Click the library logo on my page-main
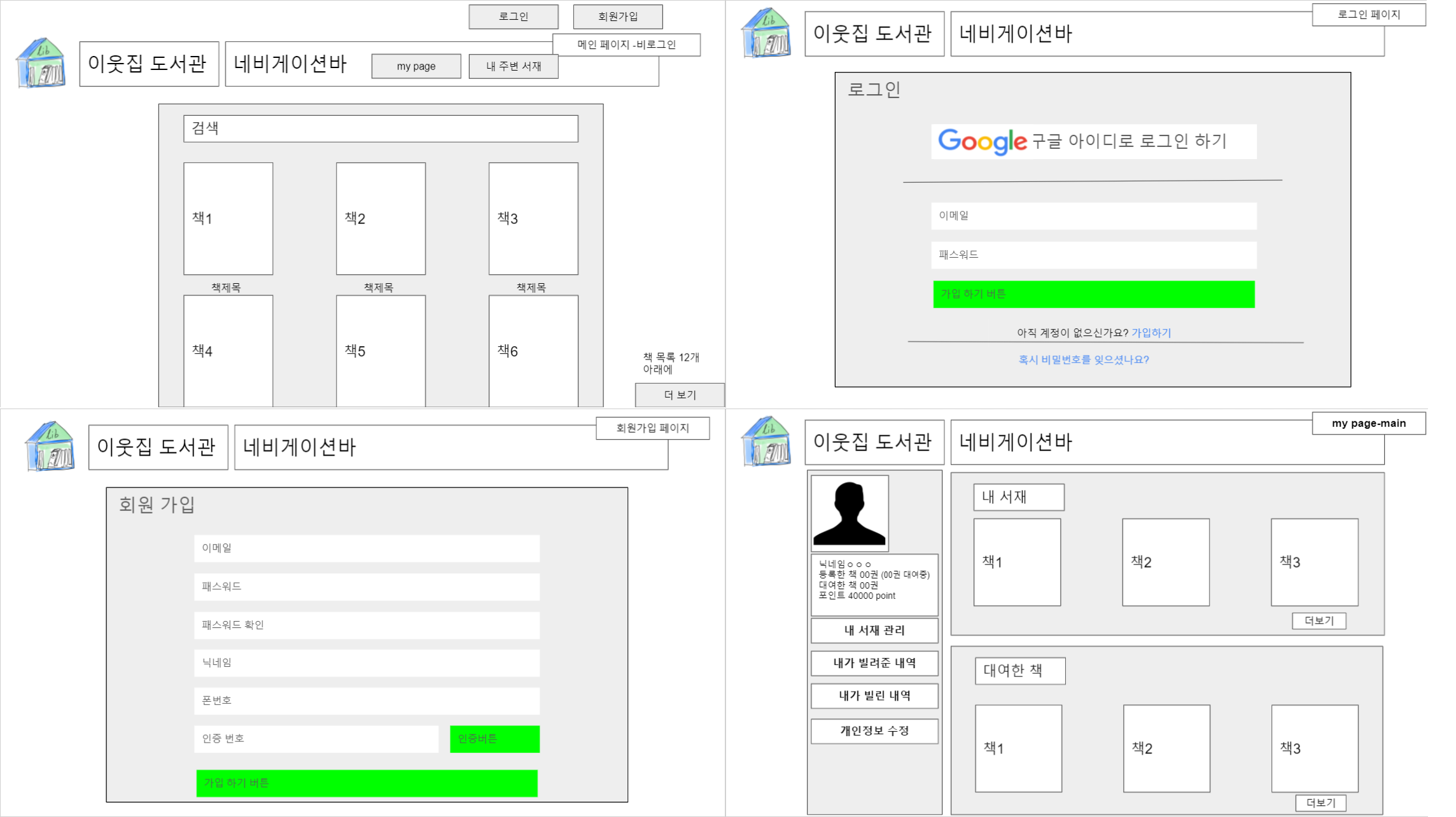The height and width of the screenshot is (817, 1456). click(x=767, y=442)
